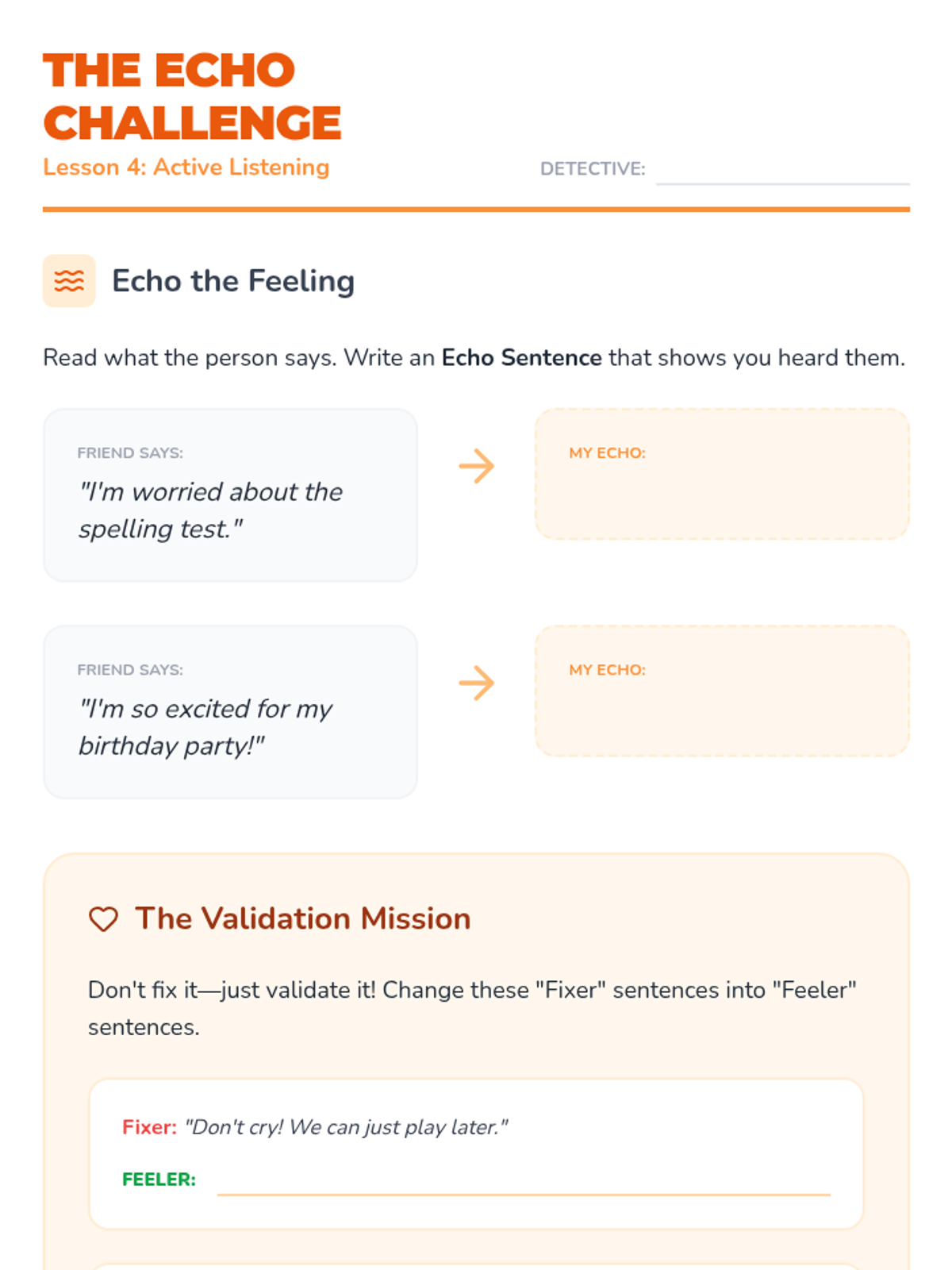The height and width of the screenshot is (1270, 952).
Task: Click the 'Echo the Feeling' heading
Action: 233,281
